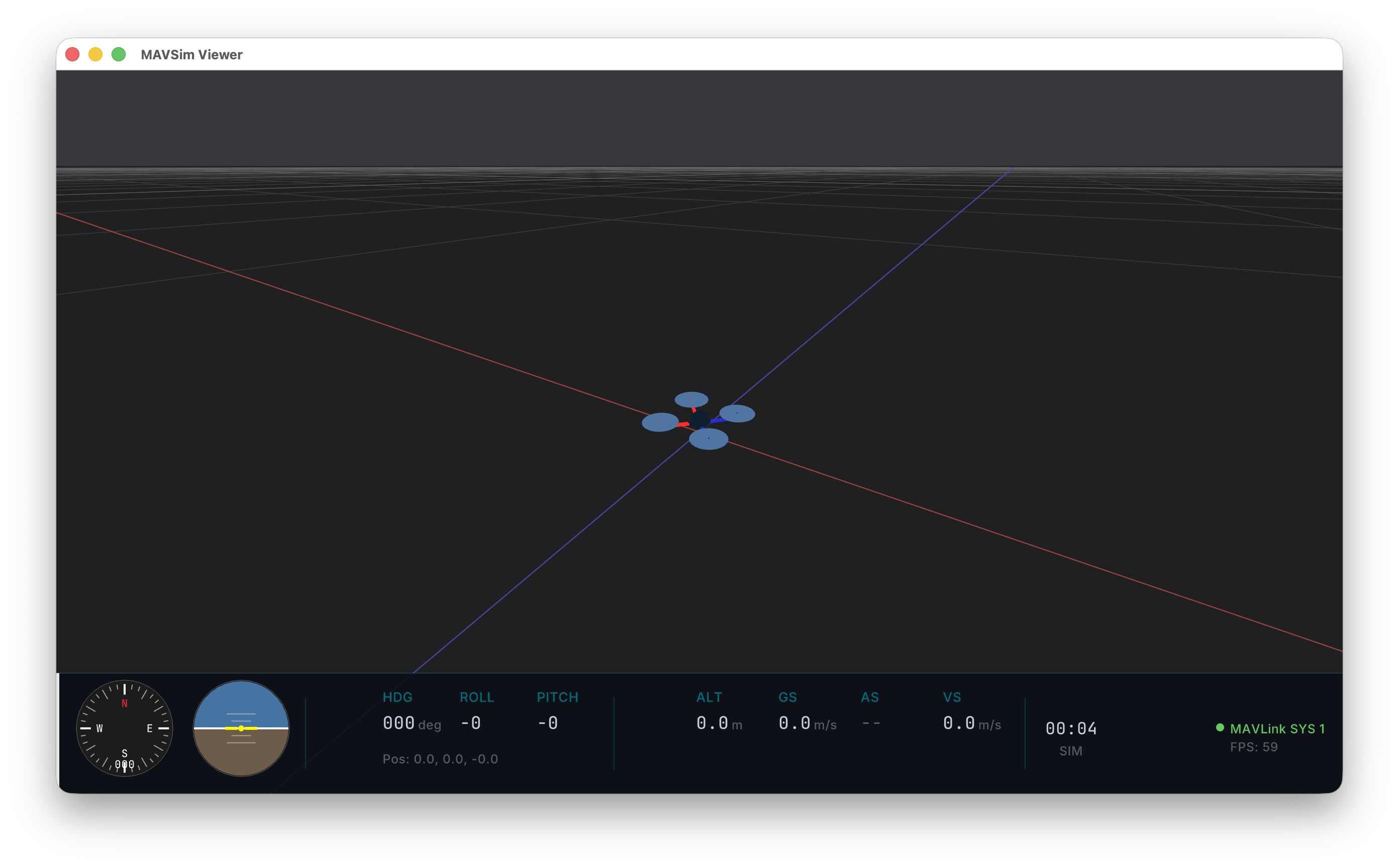Click the ALT altitude value
Screen dimensions: 1399x868
[712, 723]
